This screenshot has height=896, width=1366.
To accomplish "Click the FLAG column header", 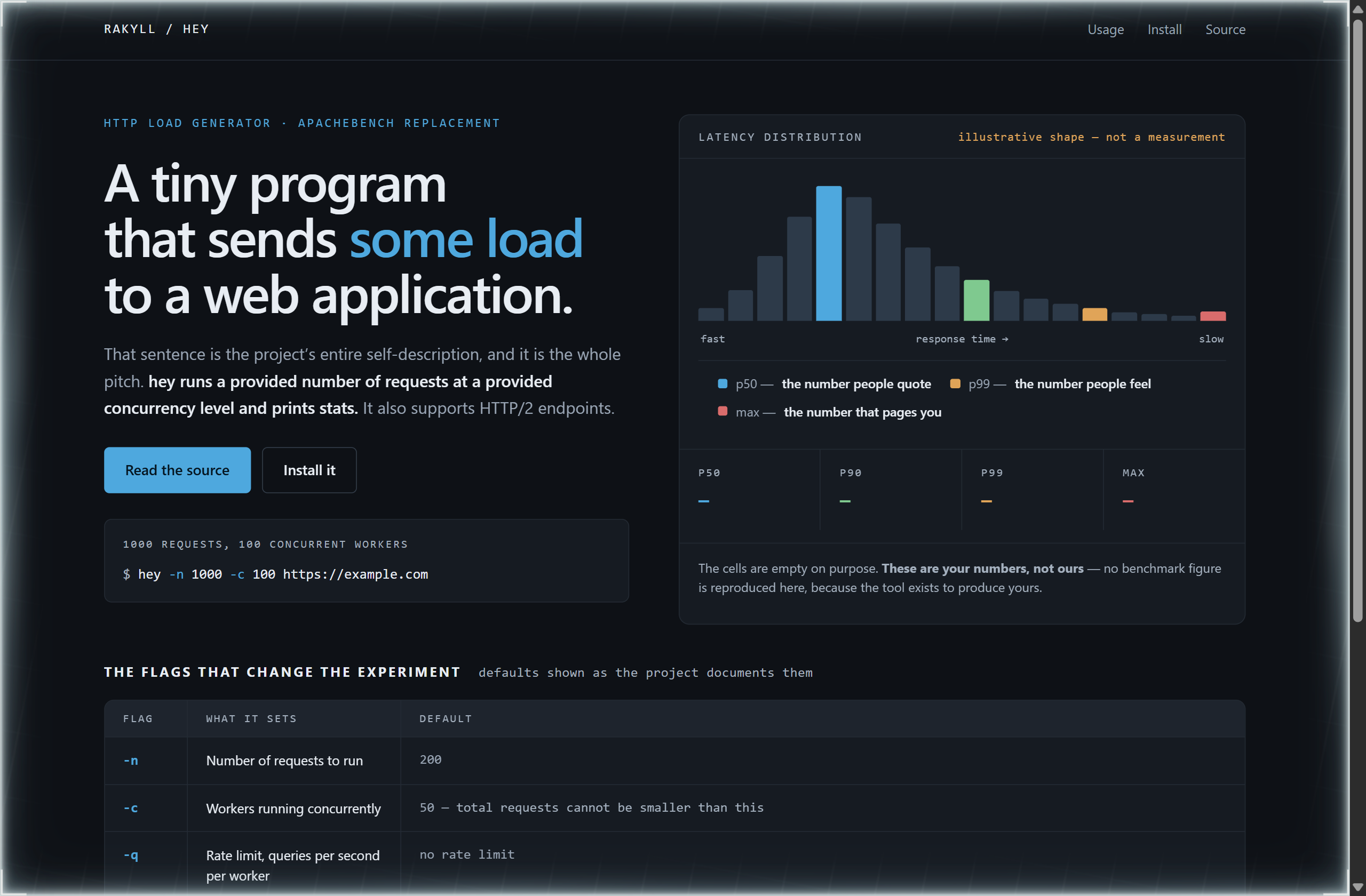I will pos(146,719).
